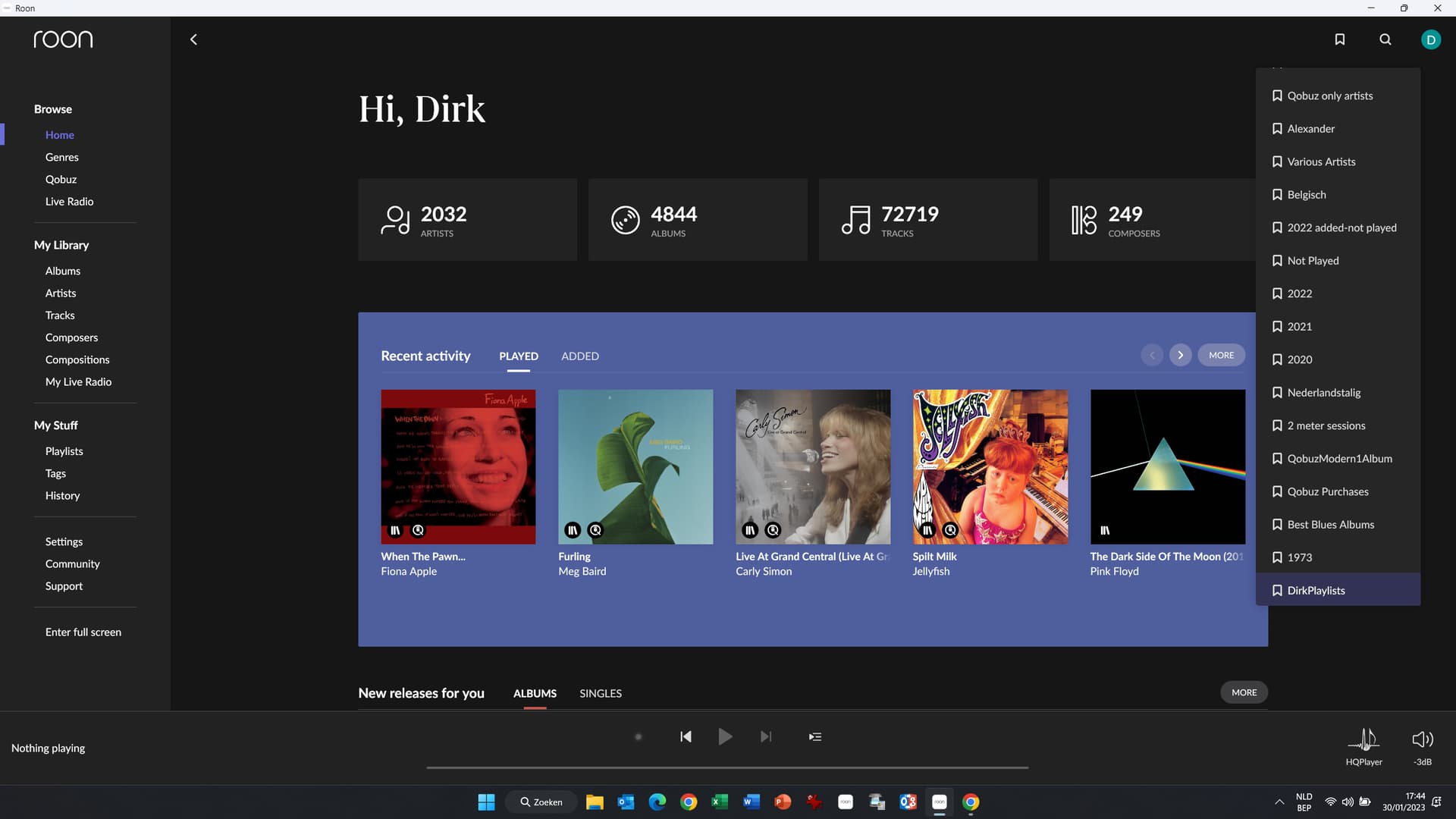Select the Best Blues Albums bookmark
Viewport: 1456px width, 819px height.
(1330, 524)
